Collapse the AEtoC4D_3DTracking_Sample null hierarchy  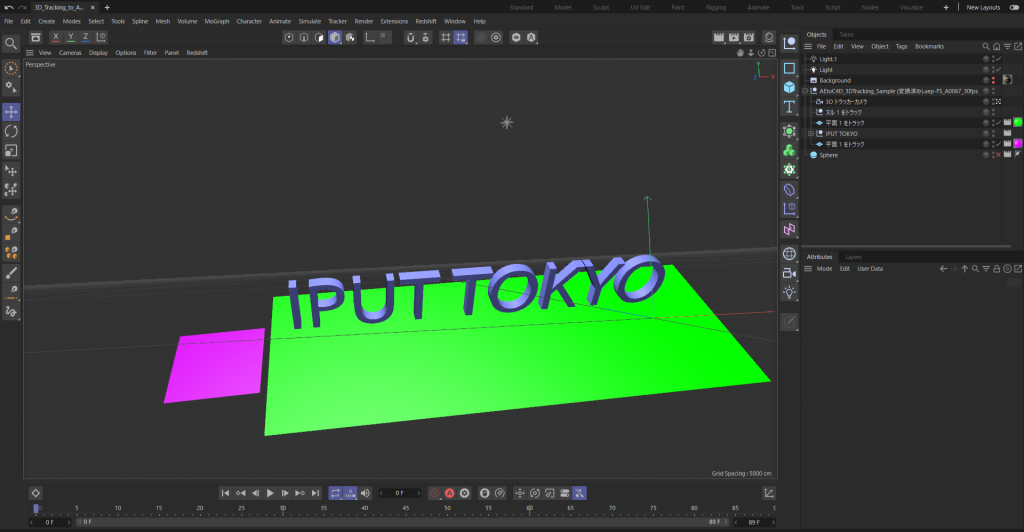pyautogui.click(x=805, y=91)
